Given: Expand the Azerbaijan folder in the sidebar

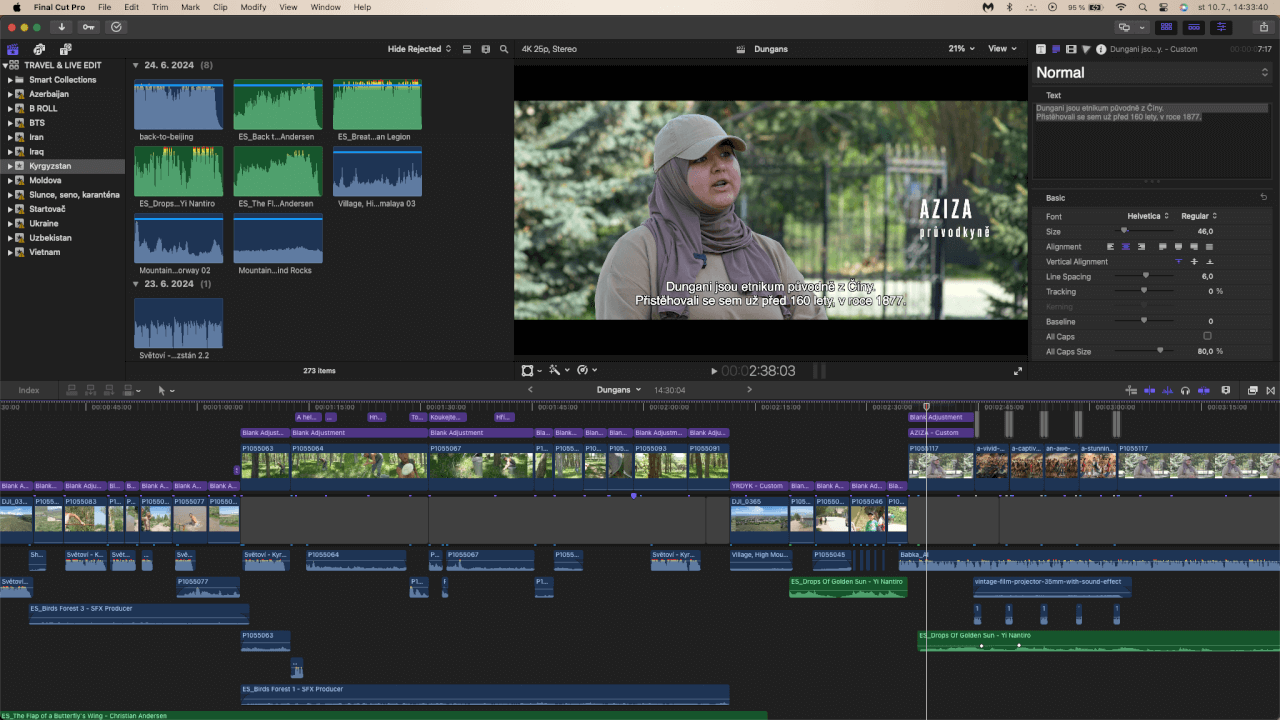Looking at the screenshot, I should (10, 94).
